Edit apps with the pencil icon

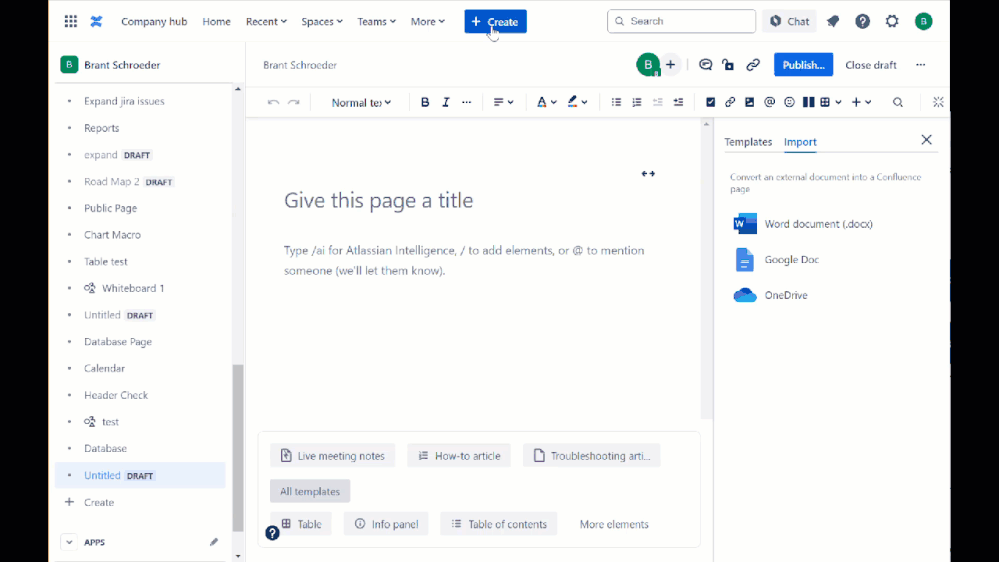coord(213,542)
